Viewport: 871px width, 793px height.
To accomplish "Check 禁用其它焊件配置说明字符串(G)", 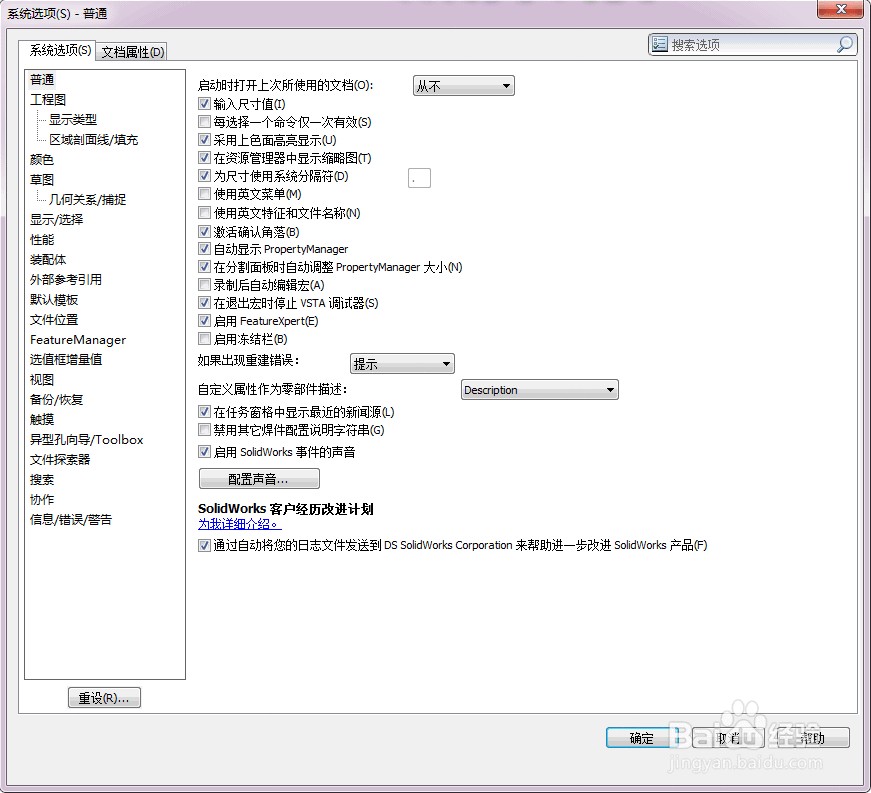I will pos(204,430).
